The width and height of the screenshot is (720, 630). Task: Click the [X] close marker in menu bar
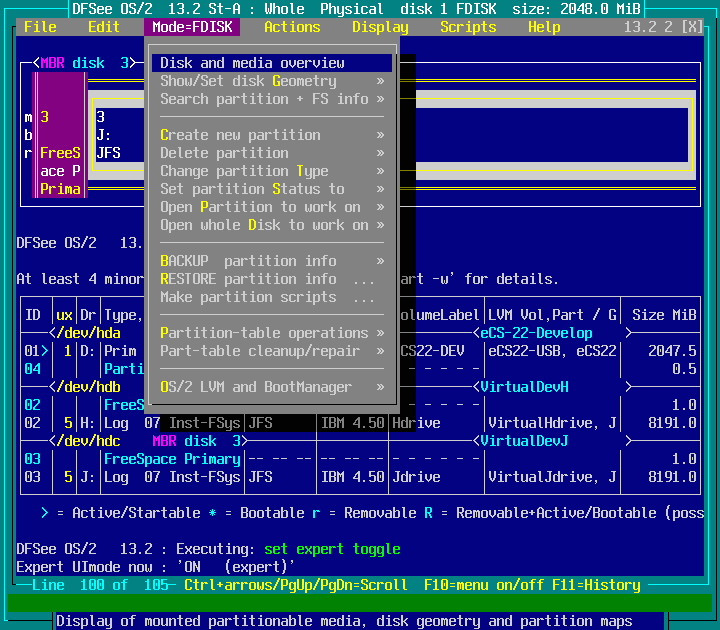pyautogui.click(x=691, y=27)
